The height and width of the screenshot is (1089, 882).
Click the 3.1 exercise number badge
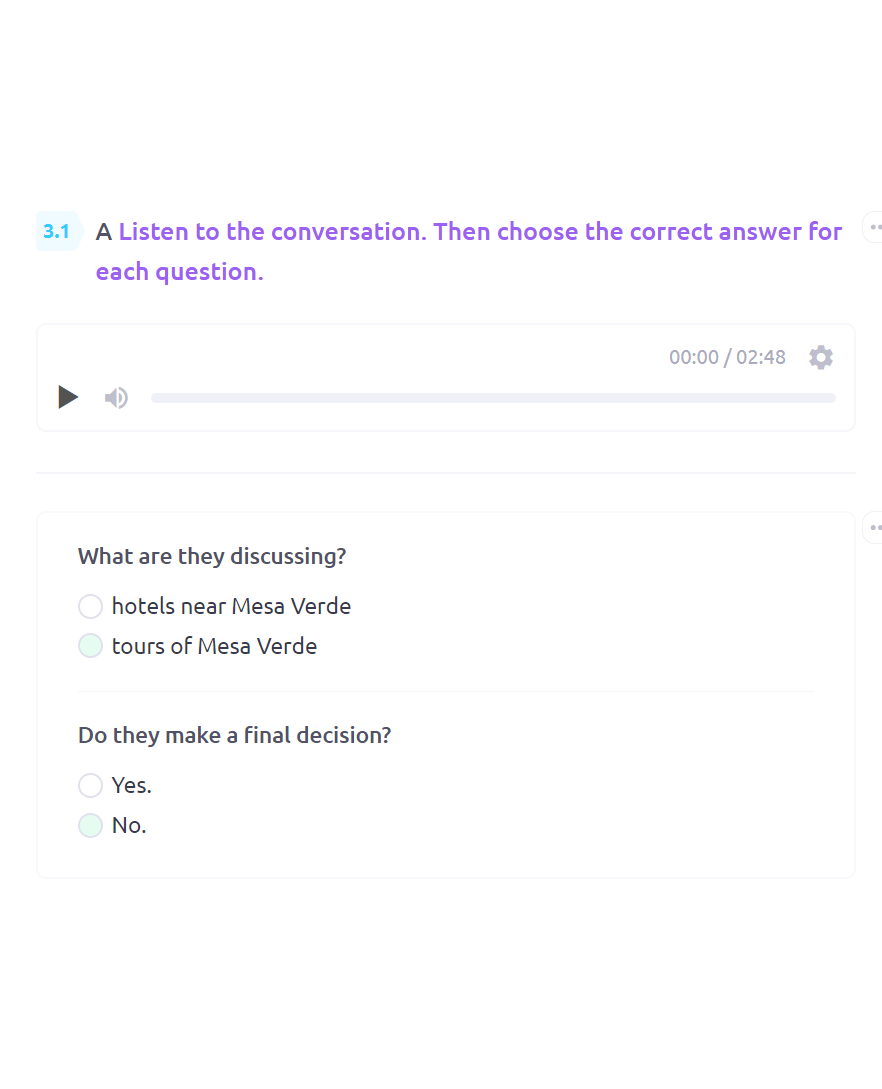[x=57, y=231]
